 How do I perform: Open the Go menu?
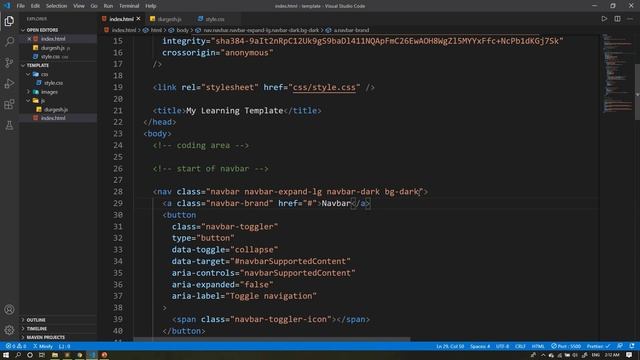click(x=94, y=6)
